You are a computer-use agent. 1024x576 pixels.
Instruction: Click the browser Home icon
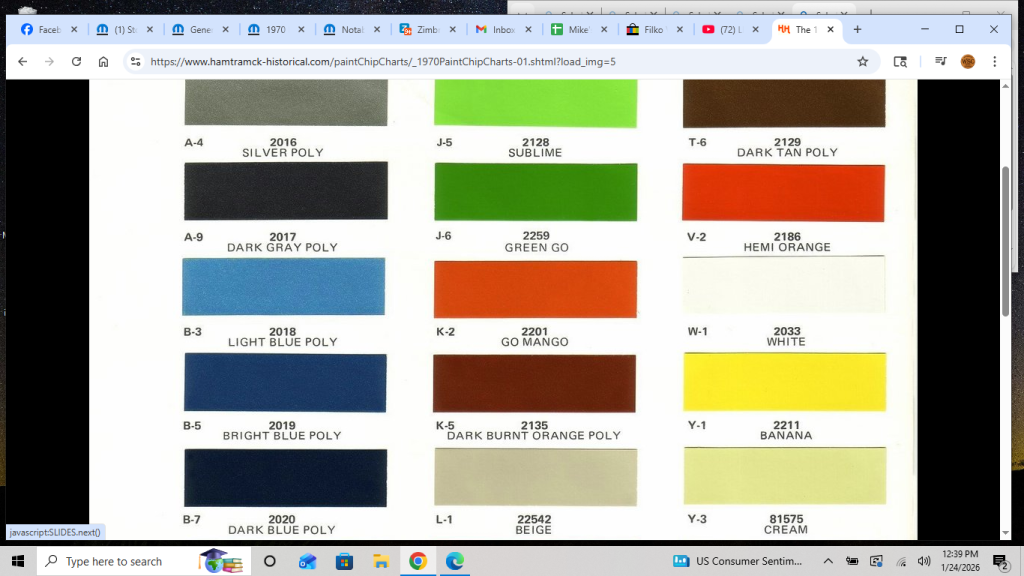(103, 61)
